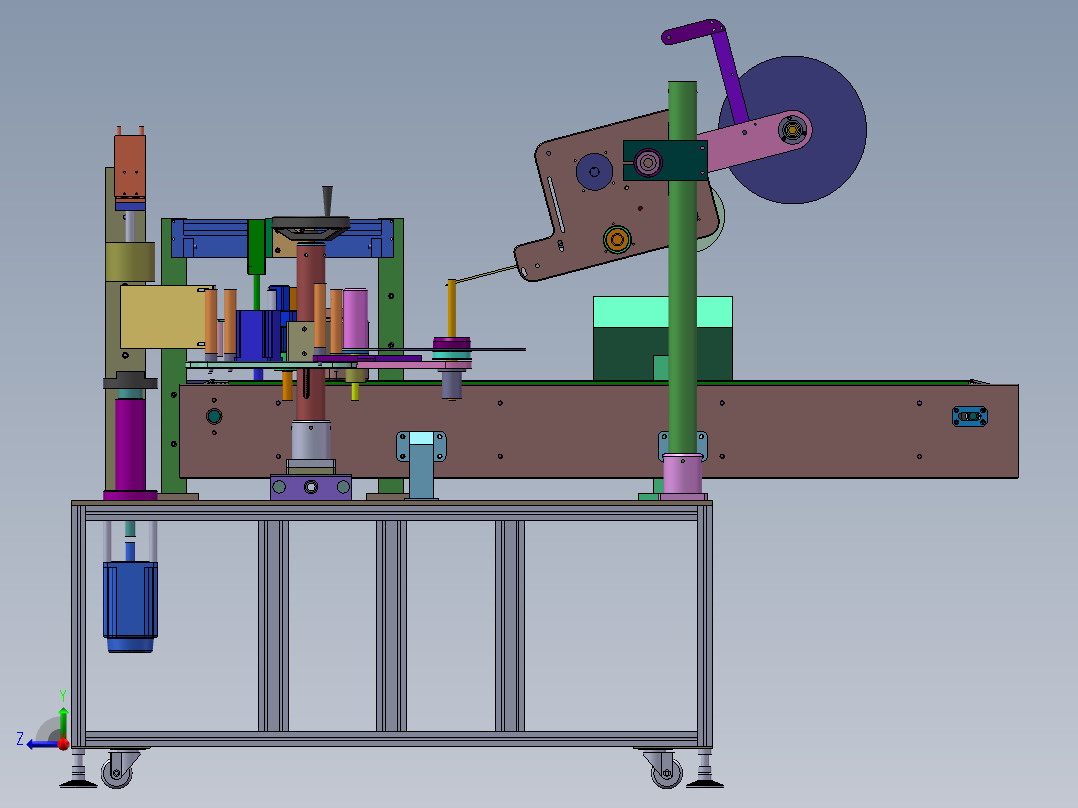This screenshot has height=808, width=1078.
Task: Pick the orange-red cylinder block at top left
Action: (x=129, y=166)
